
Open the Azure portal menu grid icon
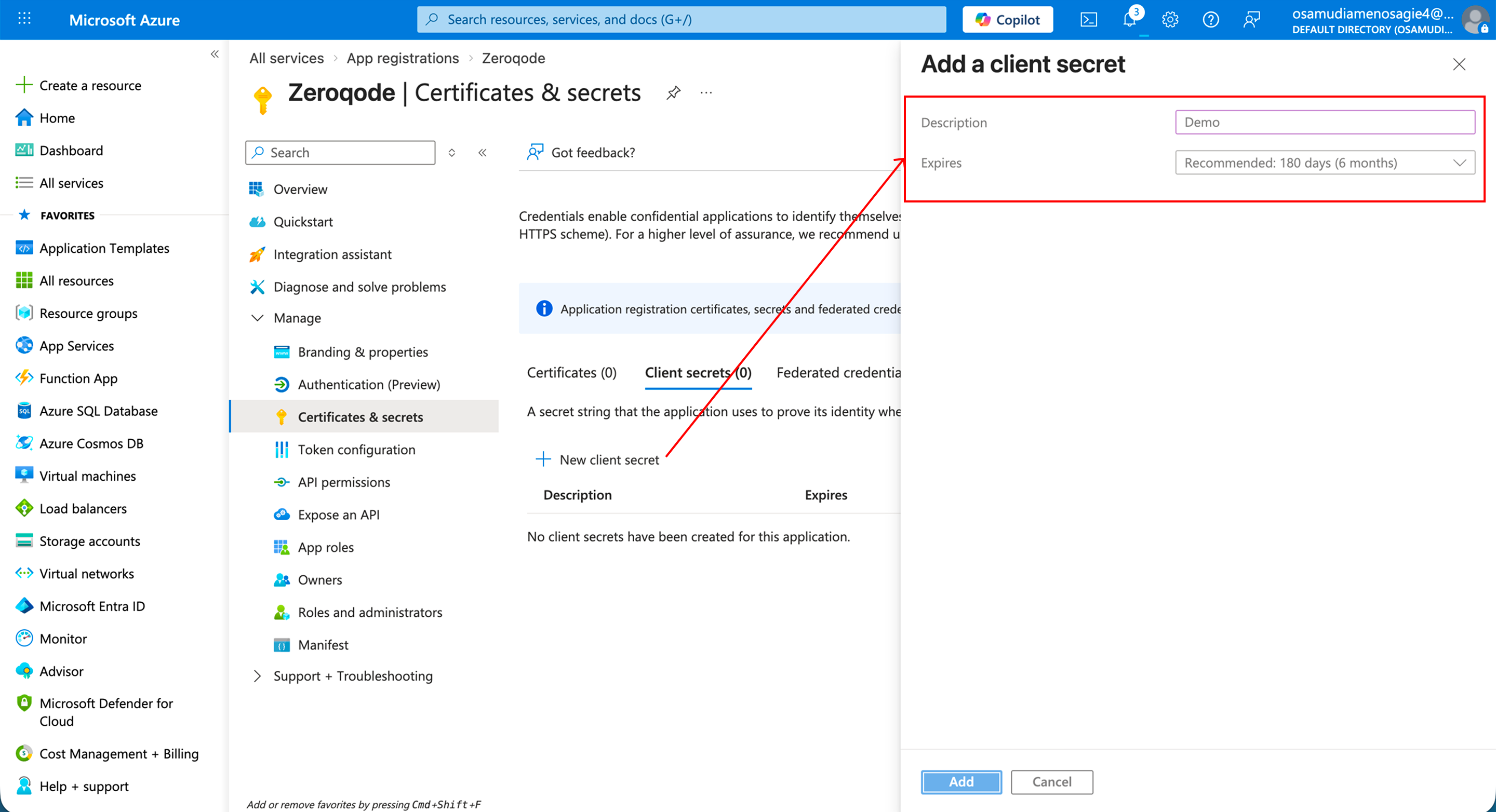(x=24, y=19)
